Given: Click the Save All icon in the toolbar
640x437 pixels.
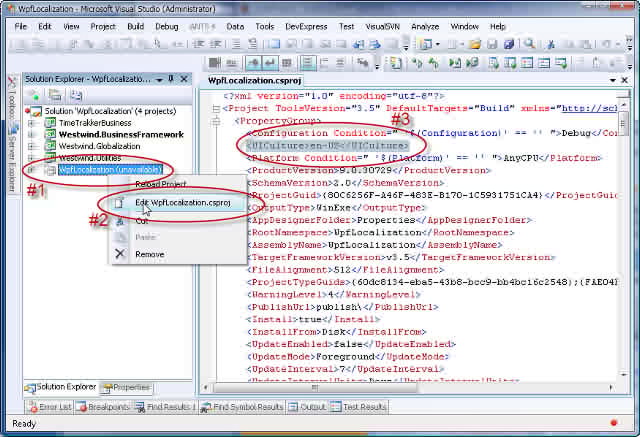Looking at the screenshot, I should pyautogui.click(x=509, y=44).
